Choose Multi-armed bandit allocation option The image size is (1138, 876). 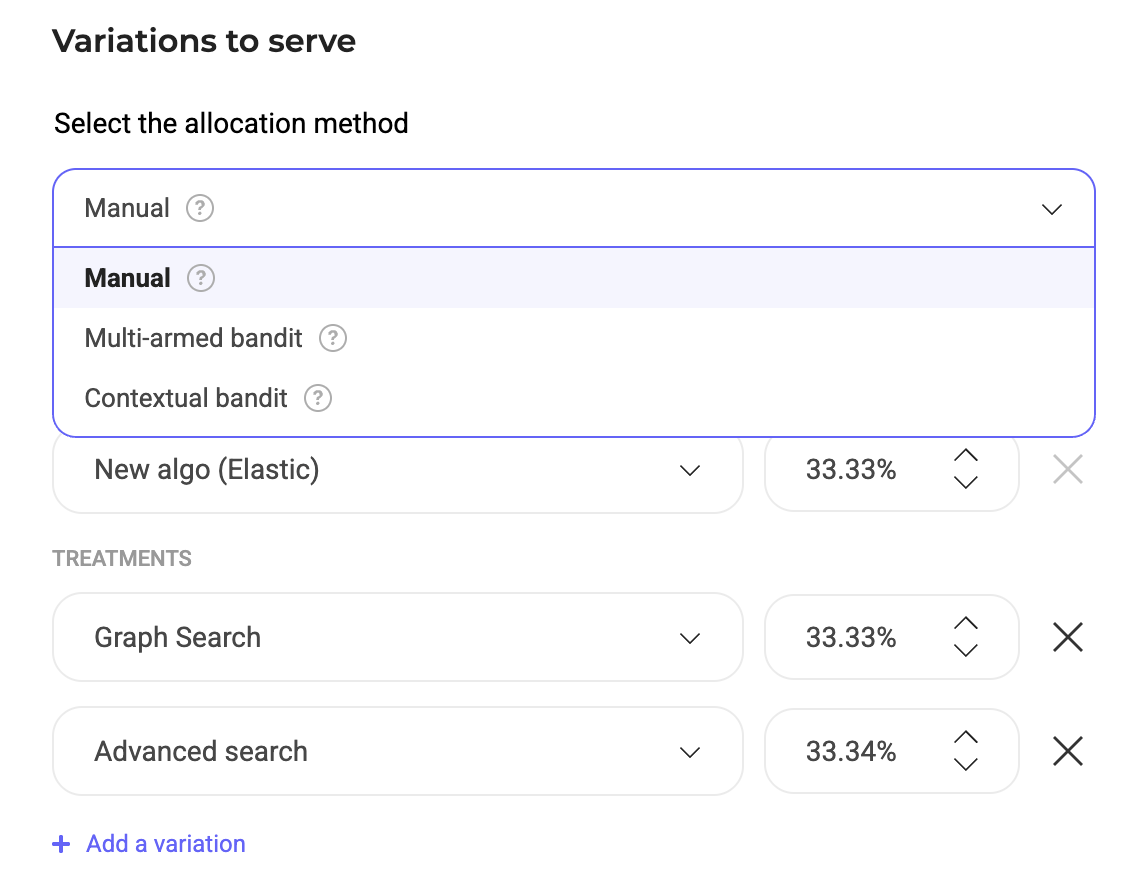pyautogui.click(x=193, y=338)
